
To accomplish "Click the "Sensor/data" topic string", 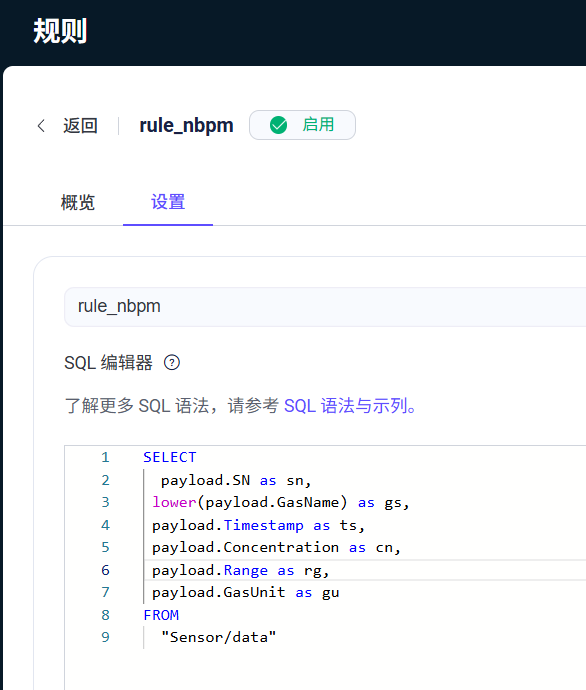I will [218, 637].
